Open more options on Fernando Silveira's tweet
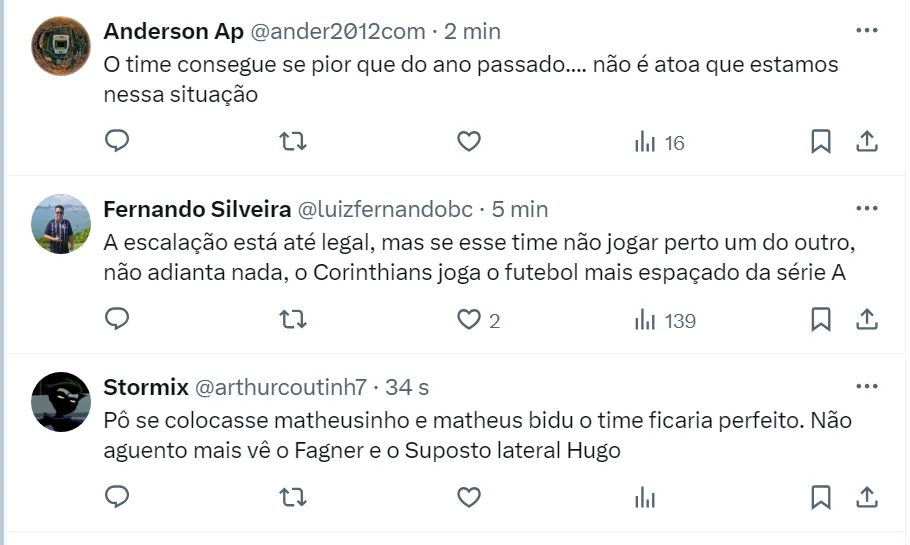The height and width of the screenshot is (545, 910). coord(867,209)
